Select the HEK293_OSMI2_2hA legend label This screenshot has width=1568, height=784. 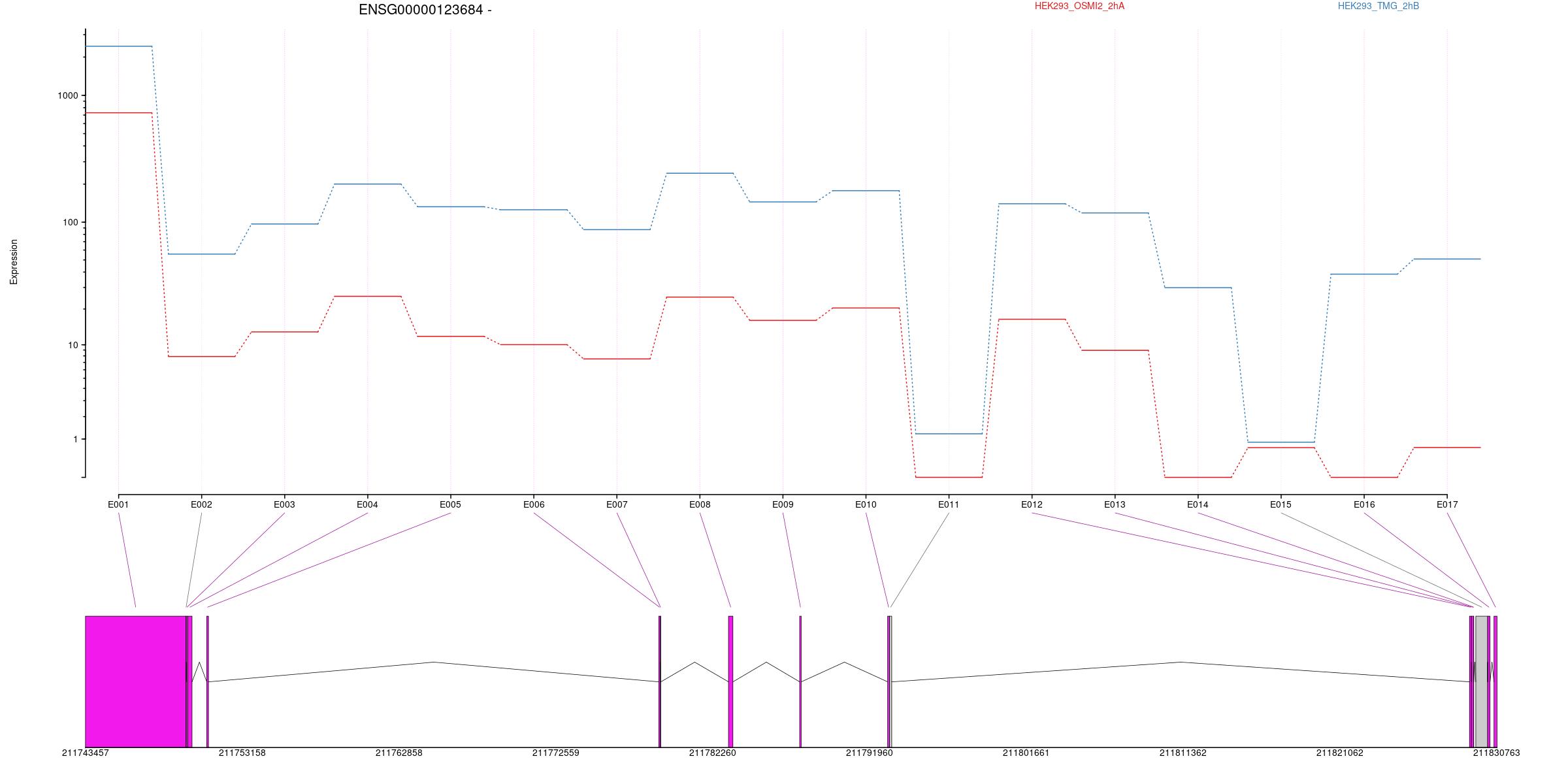coord(1079,7)
